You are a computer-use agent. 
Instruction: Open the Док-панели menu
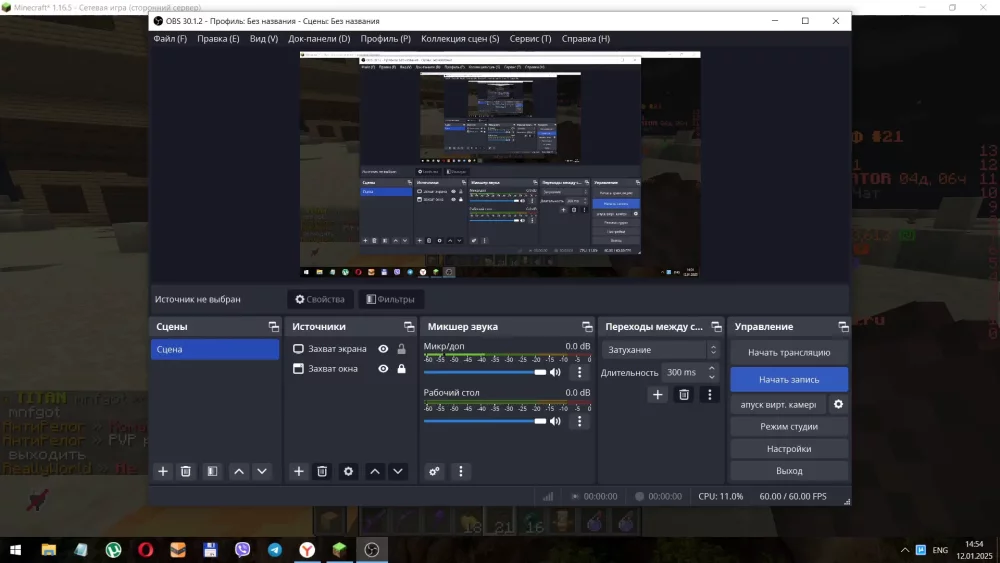(319, 38)
